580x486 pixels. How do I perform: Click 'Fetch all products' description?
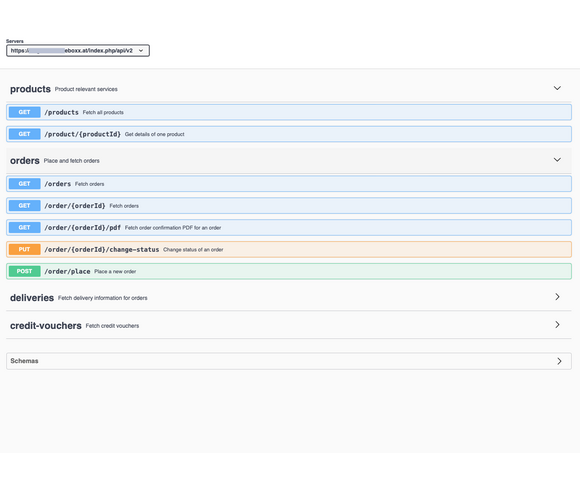103,112
